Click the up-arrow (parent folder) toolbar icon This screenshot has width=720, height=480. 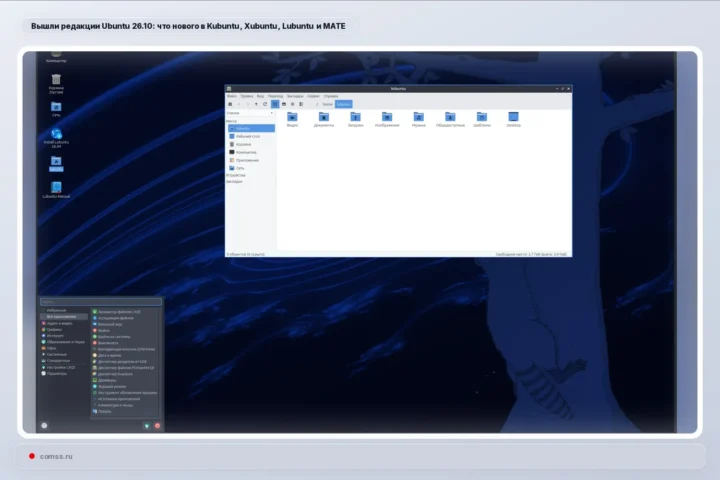[x=256, y=104]
